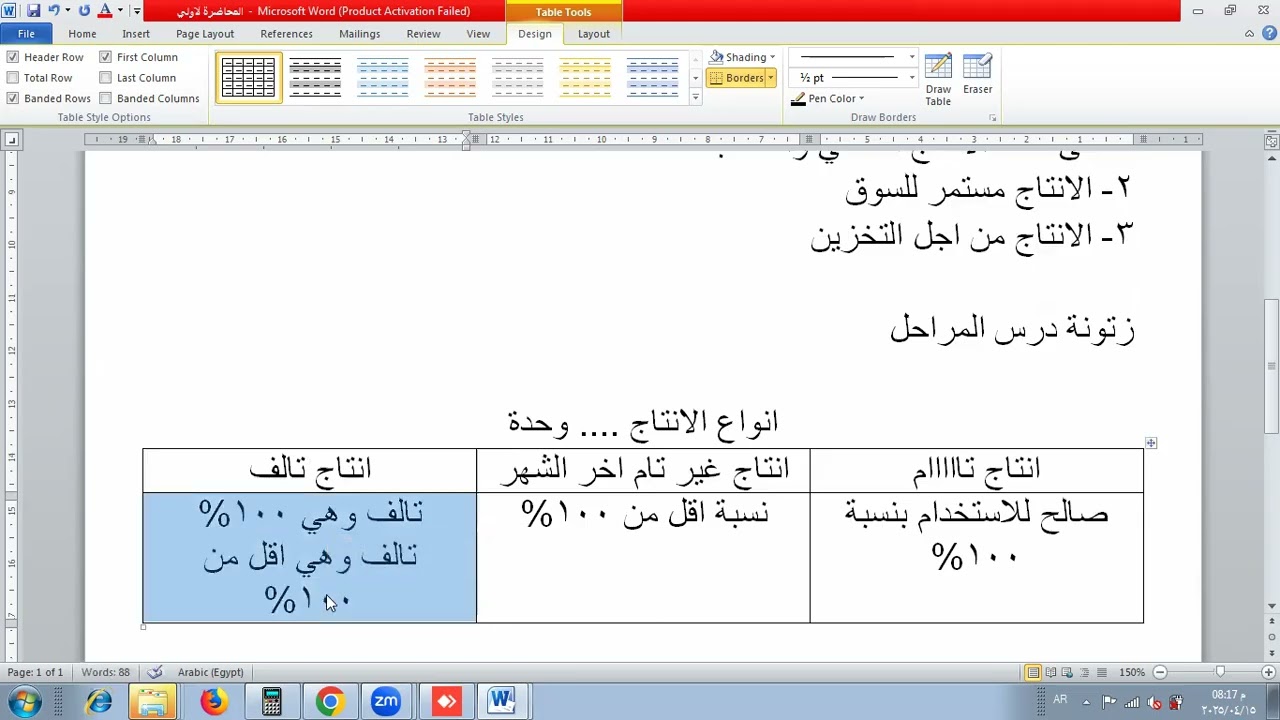The height and width of the screenshot is (720, 1280).
Task: Toggle the Banded Rows checkbox
Action: click(x=13, y=98)
